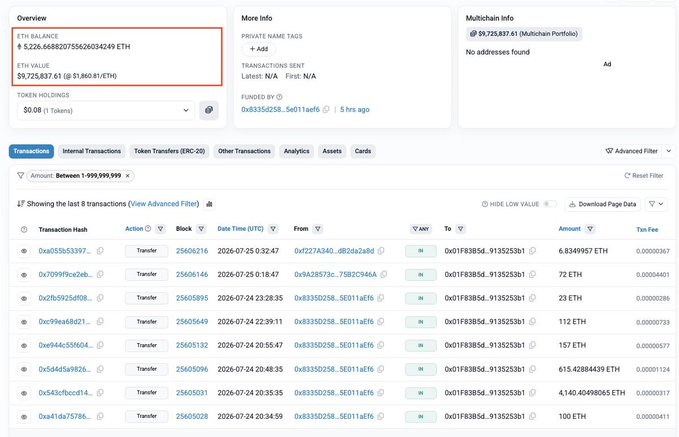
Task: Open Other Transactions tab
Action: click(244, 151)
